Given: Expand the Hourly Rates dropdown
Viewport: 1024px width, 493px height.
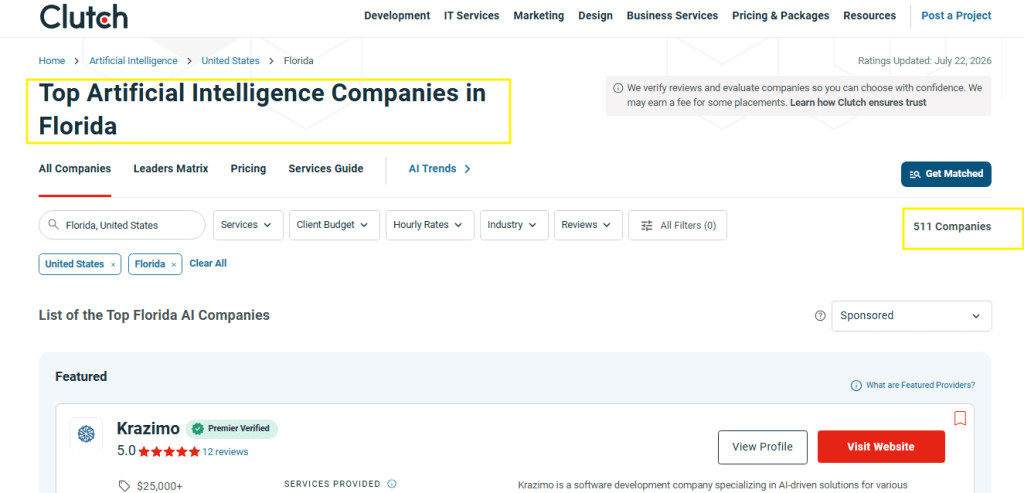Looking at the screenshot, I should [430, 225].
